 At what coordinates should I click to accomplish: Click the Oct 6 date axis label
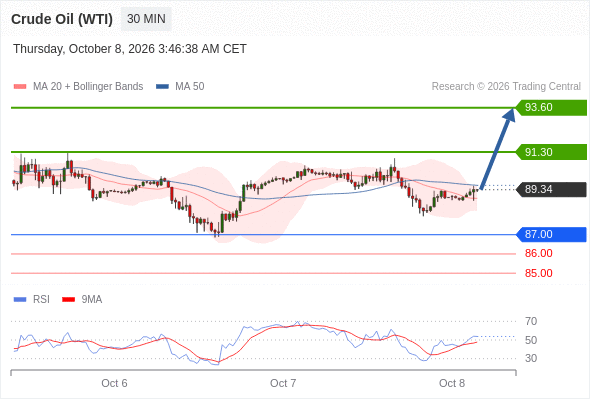[114, 383]
